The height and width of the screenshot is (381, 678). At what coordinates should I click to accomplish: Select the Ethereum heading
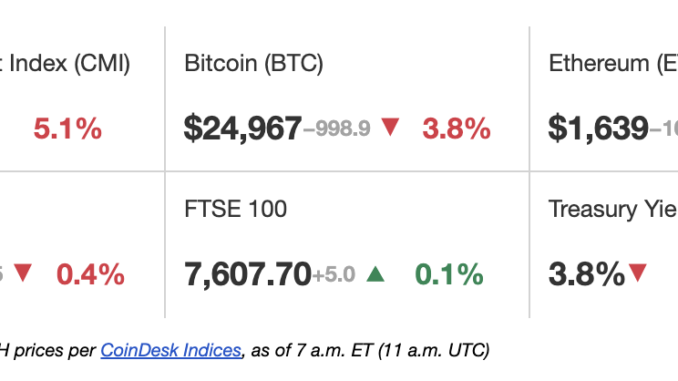coord(613,64)
